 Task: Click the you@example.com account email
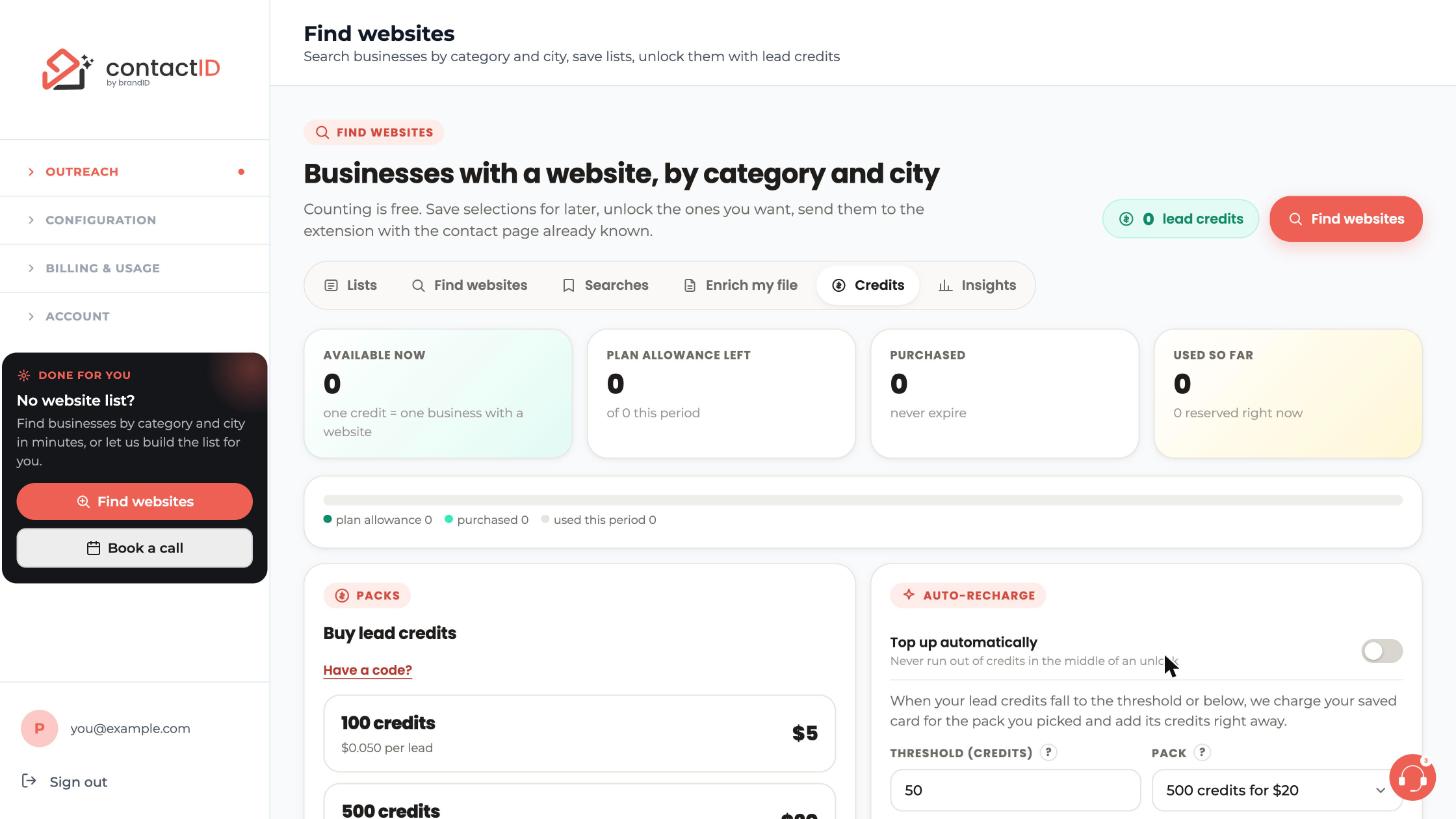click(130, 728)
